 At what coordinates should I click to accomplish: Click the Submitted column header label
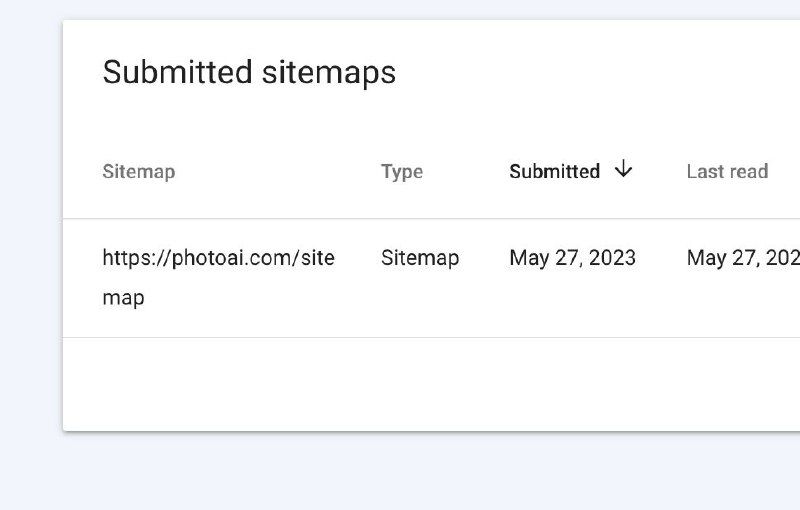click(x=554, y=171)
